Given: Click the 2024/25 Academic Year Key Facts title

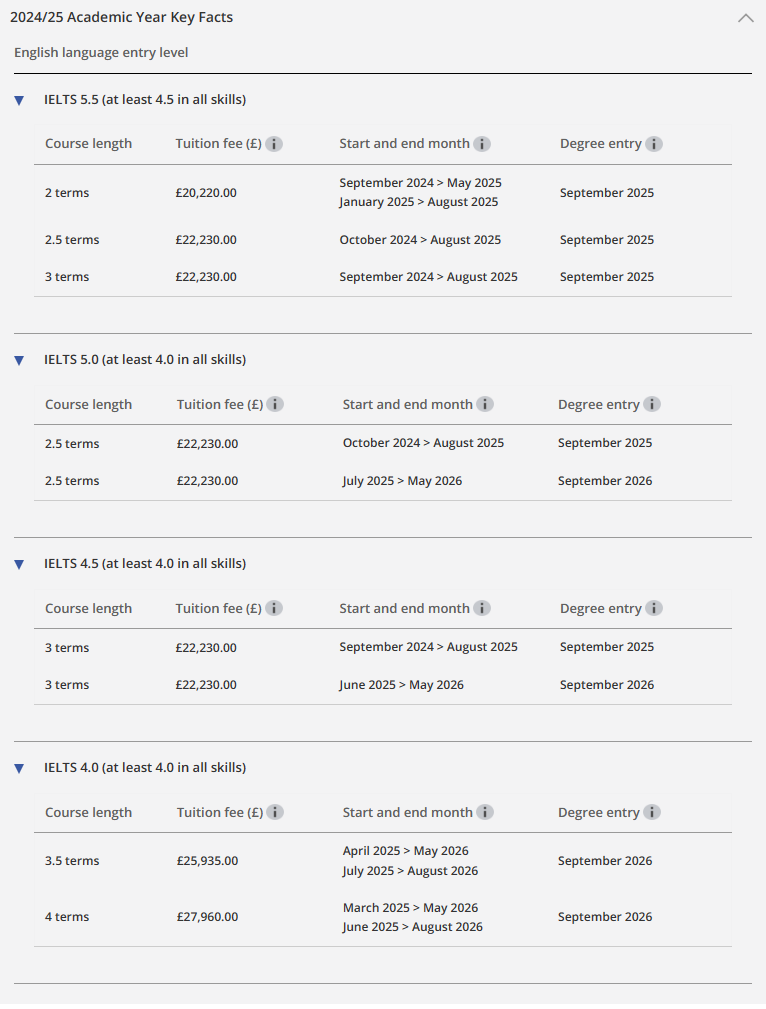Looking at the screenshot, I should 122,17.
